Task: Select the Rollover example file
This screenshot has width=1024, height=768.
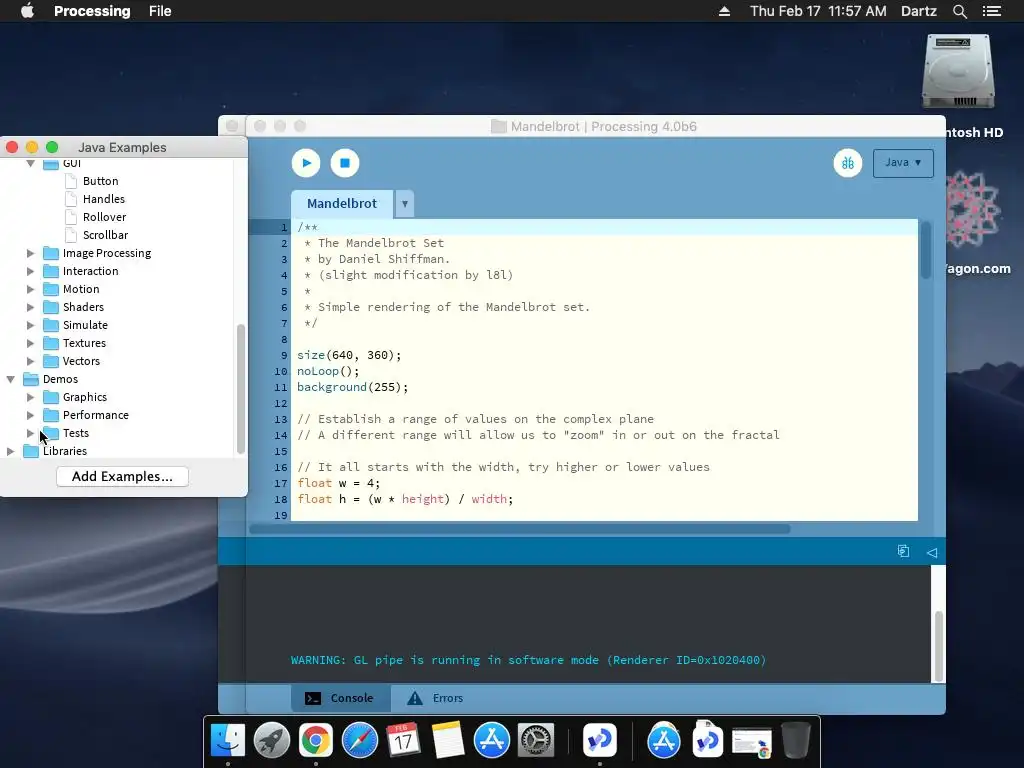Action: 104,217
